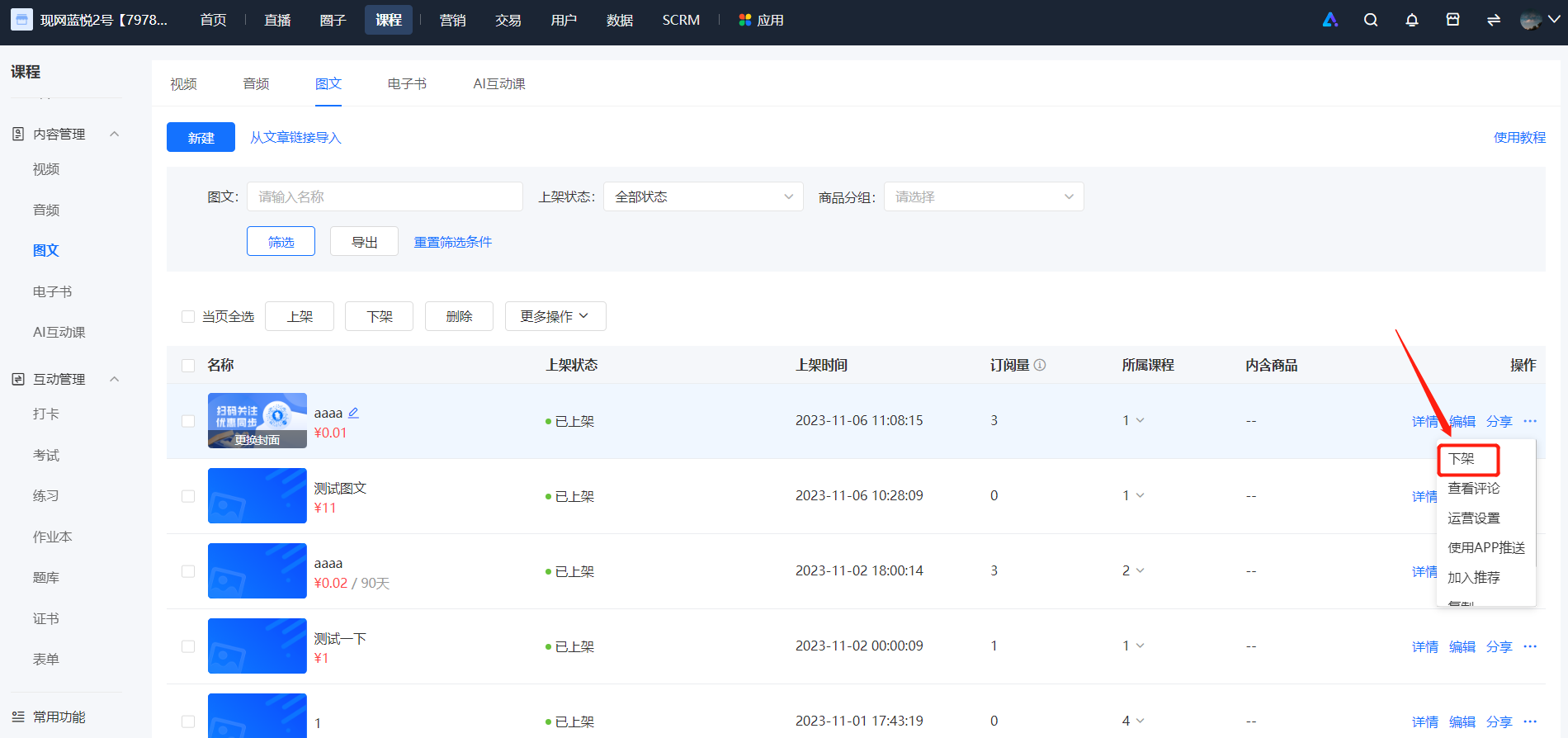The width and height of the screenshot is (1568, 738).
Task: Select 下架 in the popup menu
Action: (x=1461, y=459)
